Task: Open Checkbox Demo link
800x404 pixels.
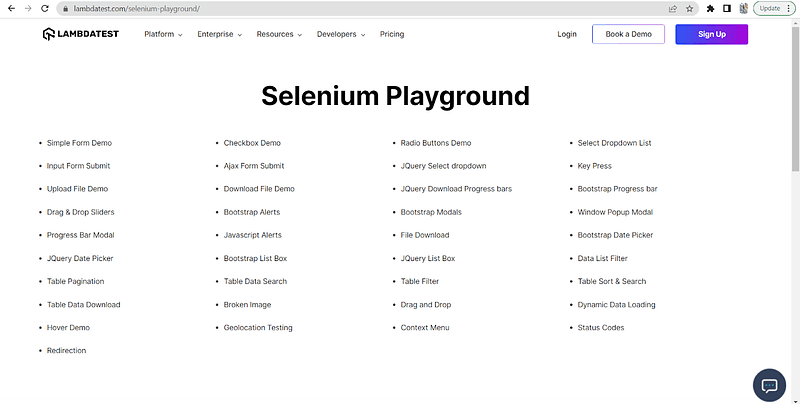Action: tap(252, 143)
